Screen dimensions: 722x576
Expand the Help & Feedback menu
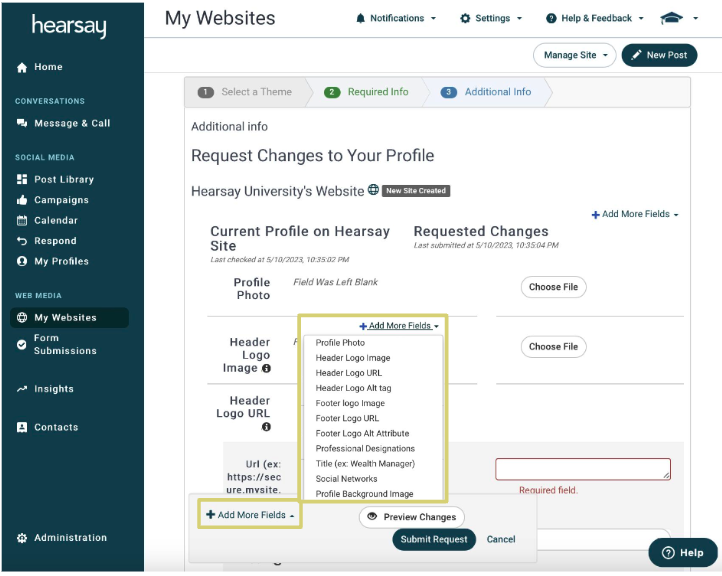[594, 18]
